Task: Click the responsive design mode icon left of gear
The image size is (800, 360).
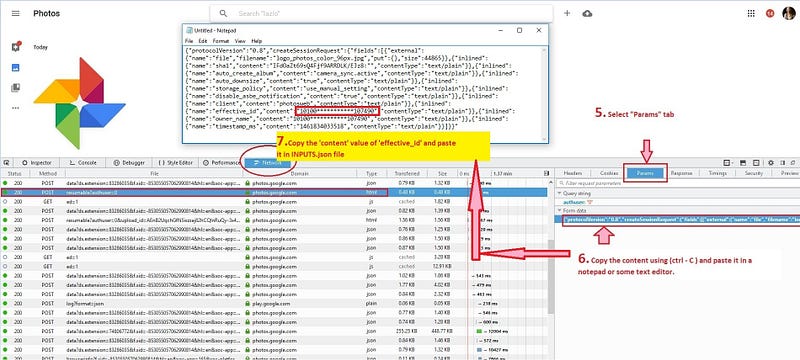Action: [756, 163]
